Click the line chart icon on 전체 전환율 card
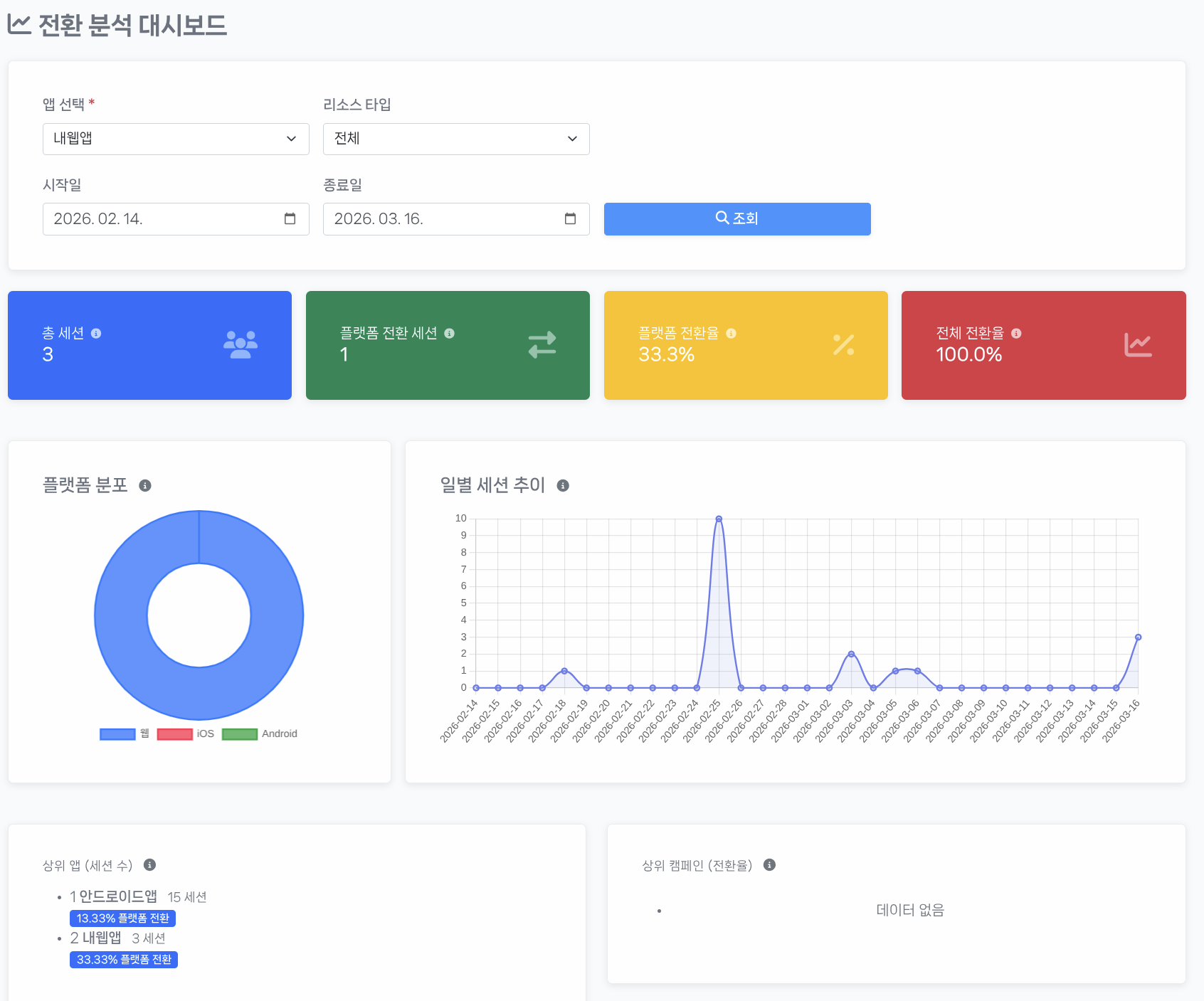Screen dimensions: 1204x1001 tap(1139, 345)
